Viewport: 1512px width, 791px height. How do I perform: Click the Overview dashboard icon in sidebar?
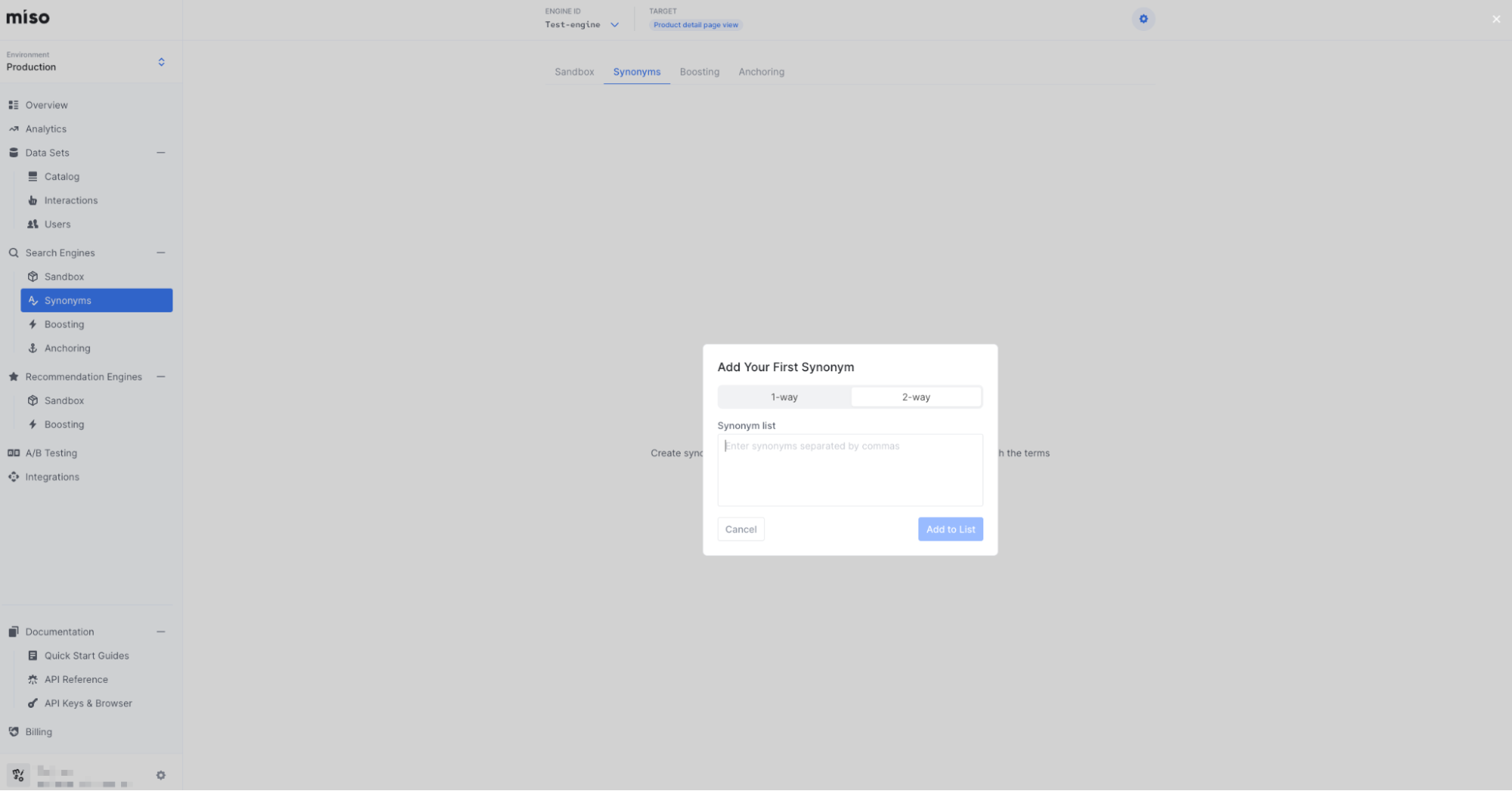click(x=14, y=105)
